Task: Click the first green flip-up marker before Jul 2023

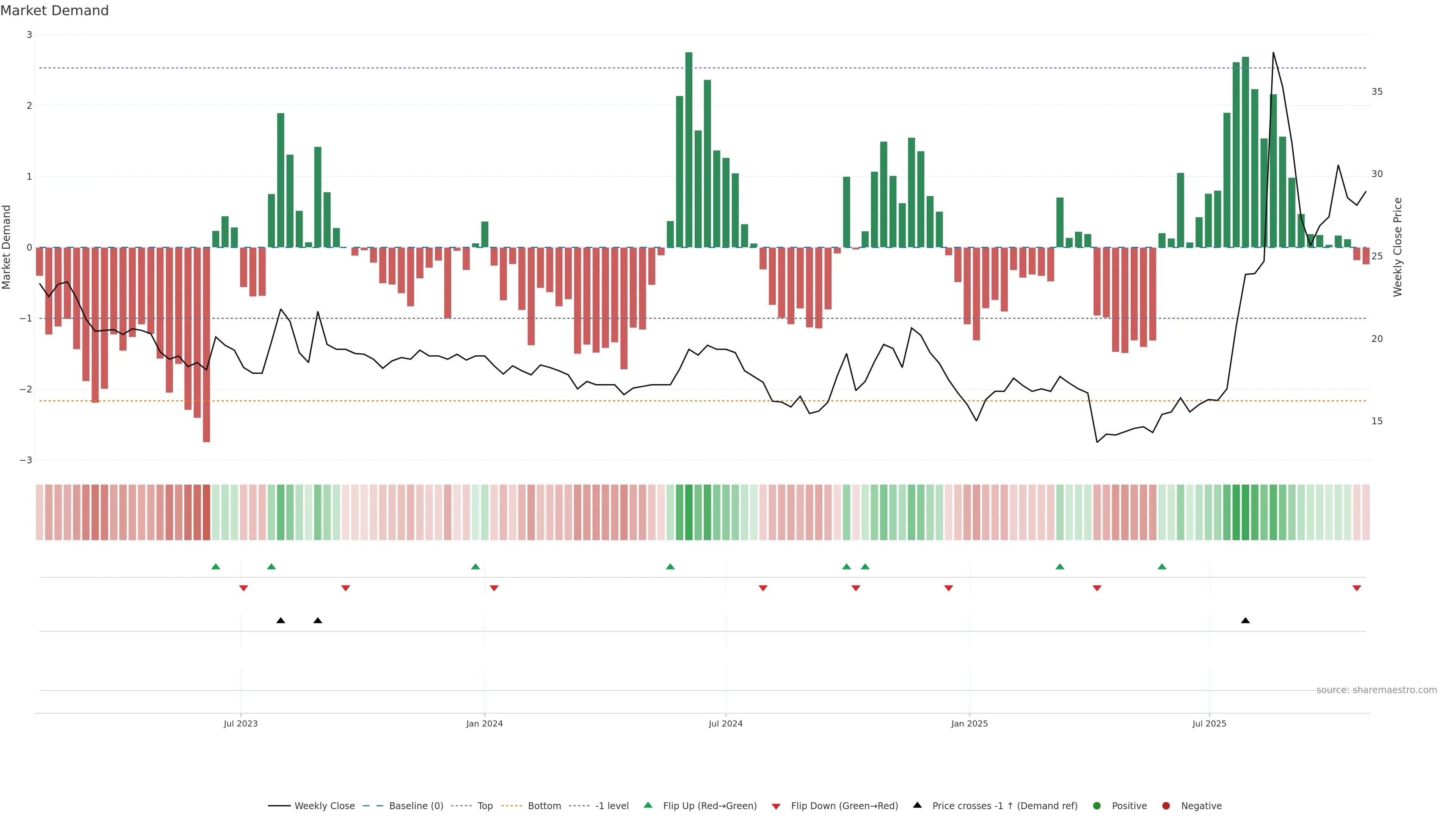Action: click(215, 566)
